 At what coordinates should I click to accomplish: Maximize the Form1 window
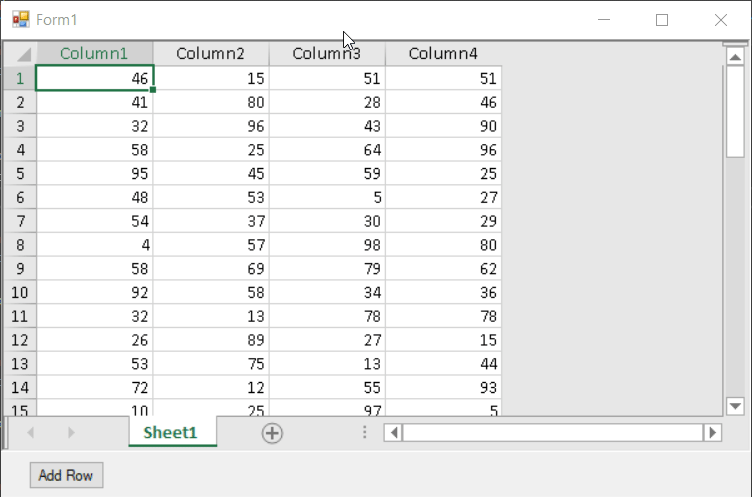[x=662, y=20]
